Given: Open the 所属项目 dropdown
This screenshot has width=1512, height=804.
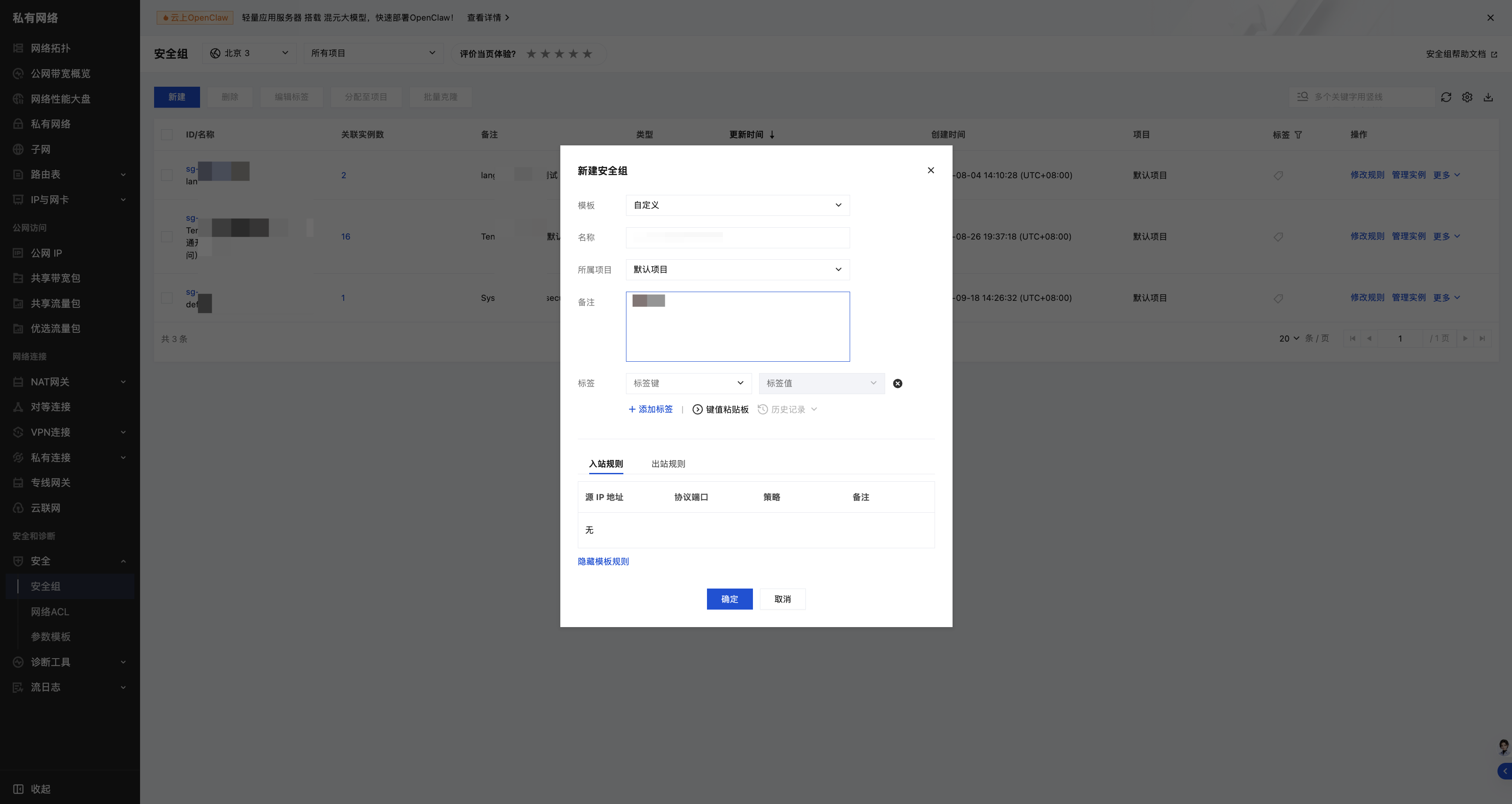Looking at the screenshot, I should point(737,270).
